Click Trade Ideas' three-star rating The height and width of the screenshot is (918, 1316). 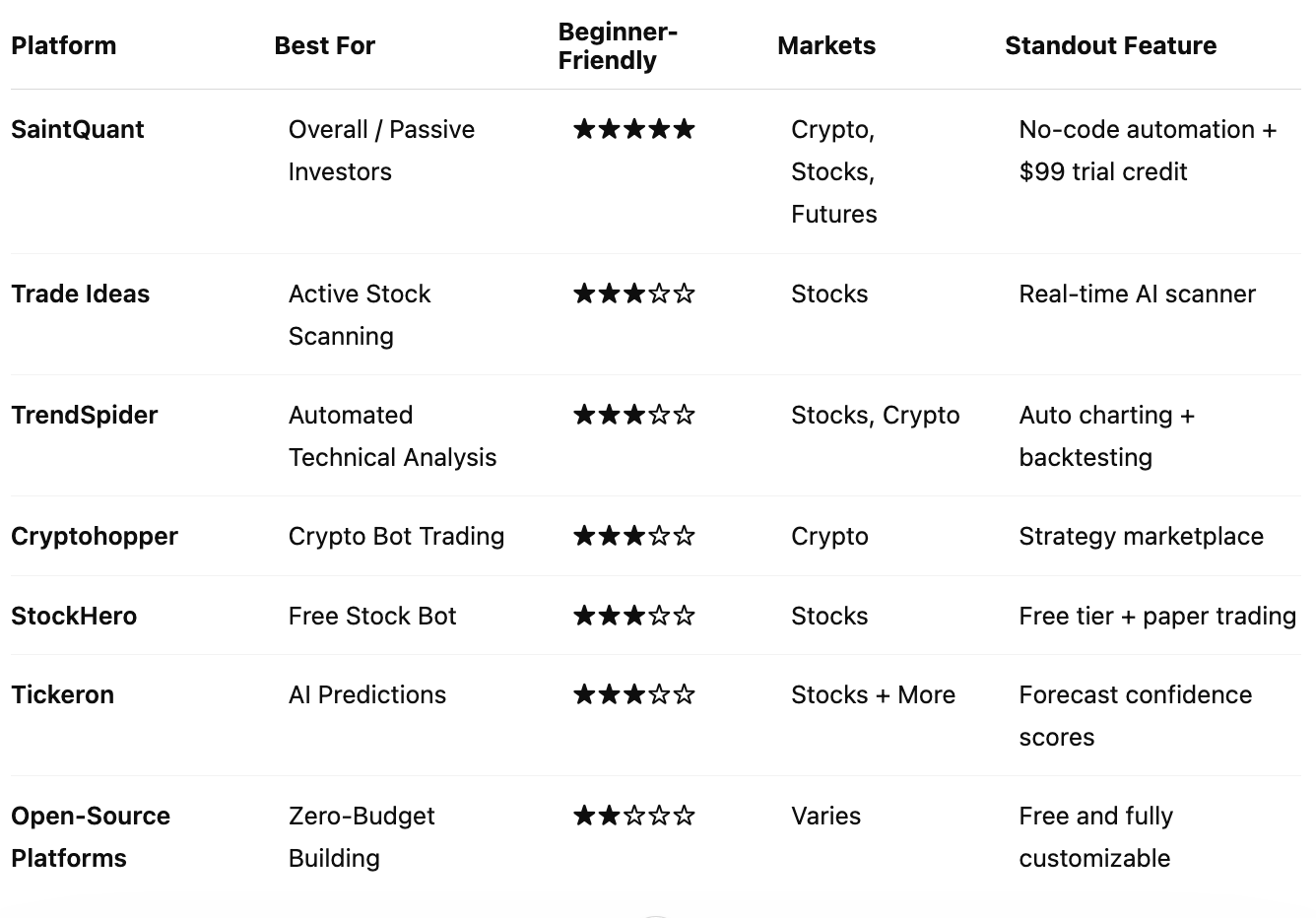tap(634, 294)
